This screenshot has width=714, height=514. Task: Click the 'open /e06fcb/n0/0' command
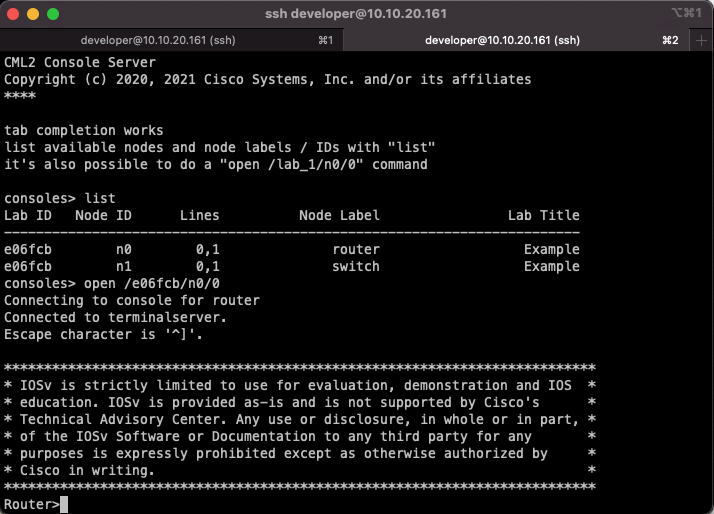152,284
